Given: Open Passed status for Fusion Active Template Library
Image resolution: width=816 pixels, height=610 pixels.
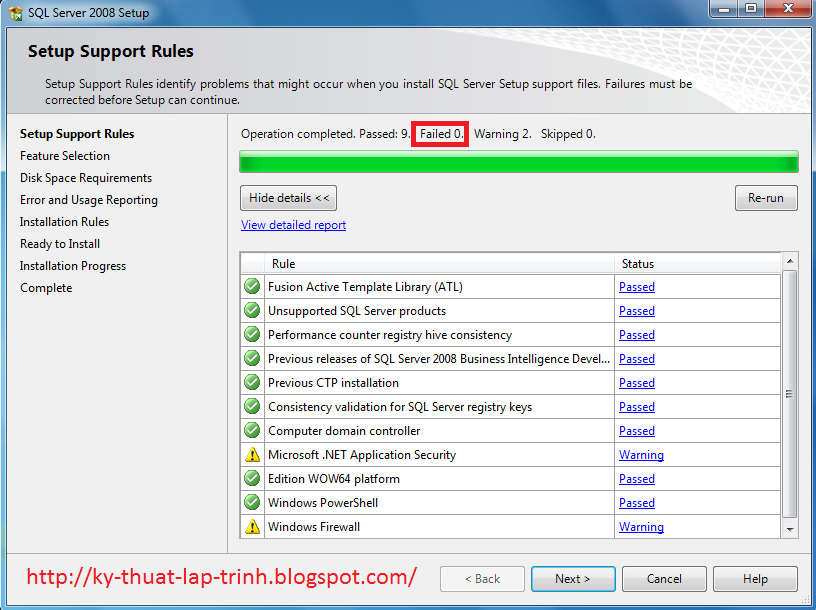Looking at the screenshot, I should coord(636,287).
